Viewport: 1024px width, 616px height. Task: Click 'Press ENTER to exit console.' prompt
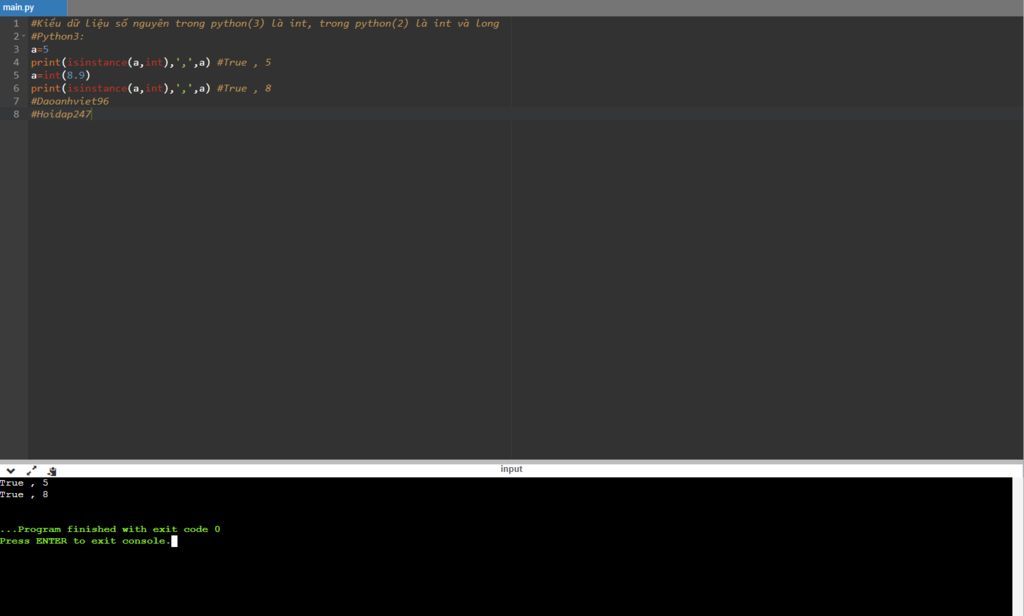(x=86, y=541)
